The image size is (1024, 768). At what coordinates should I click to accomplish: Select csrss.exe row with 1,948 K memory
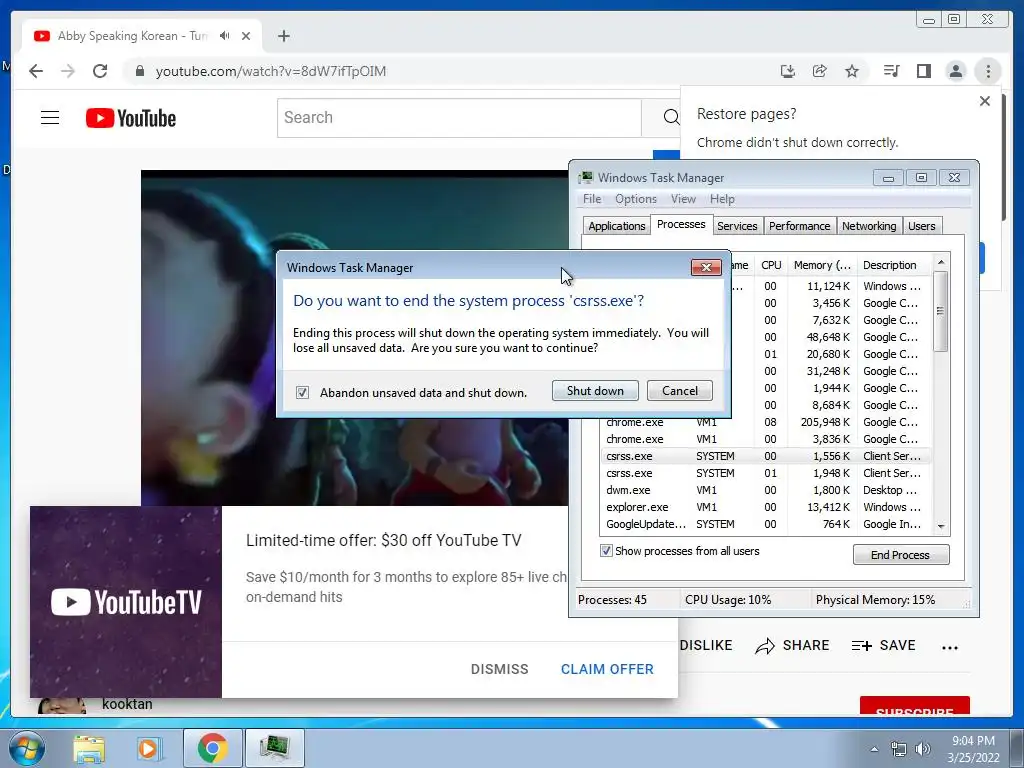[765, 473]
